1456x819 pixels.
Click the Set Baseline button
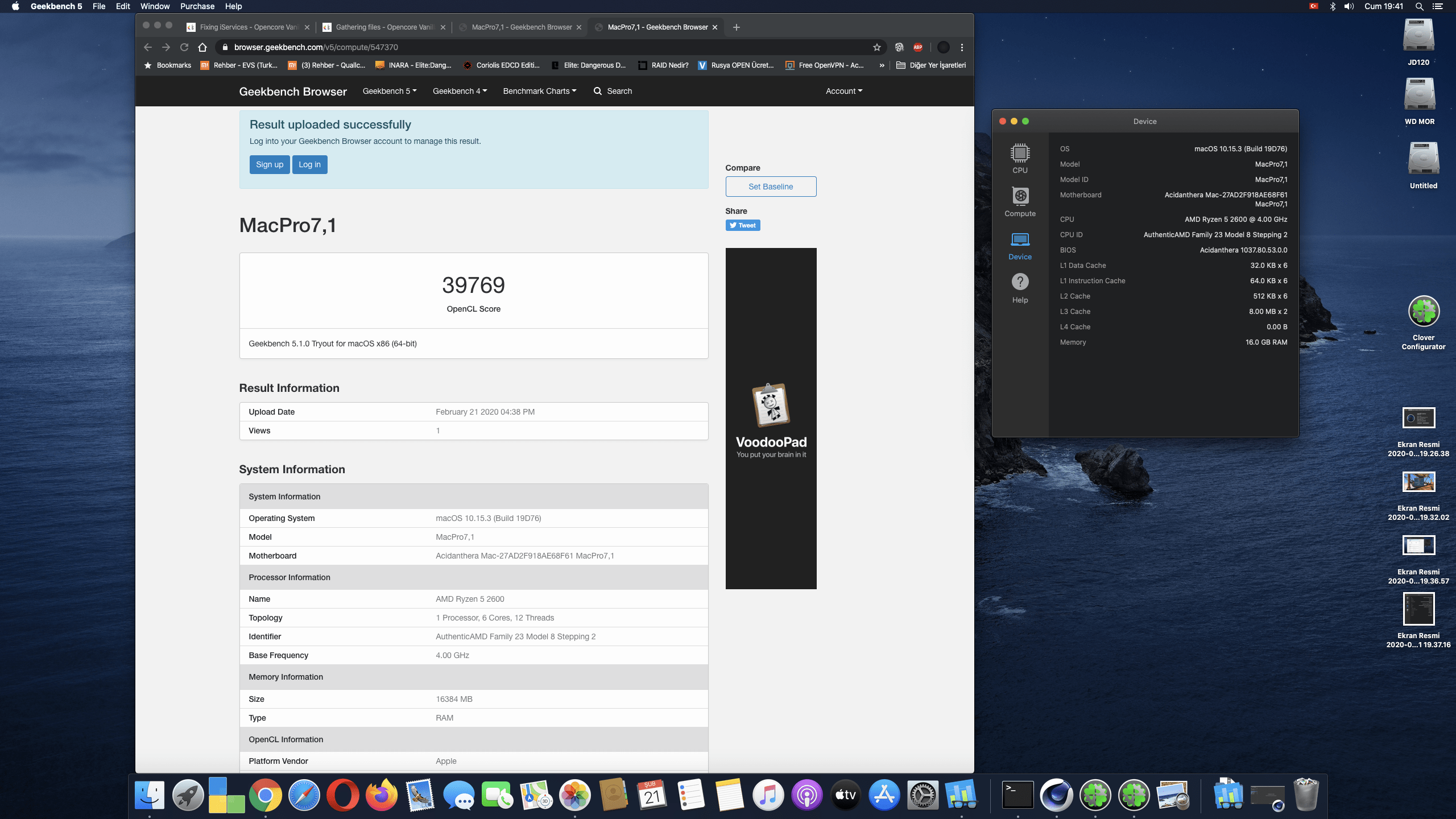click(x=770, y=187)
